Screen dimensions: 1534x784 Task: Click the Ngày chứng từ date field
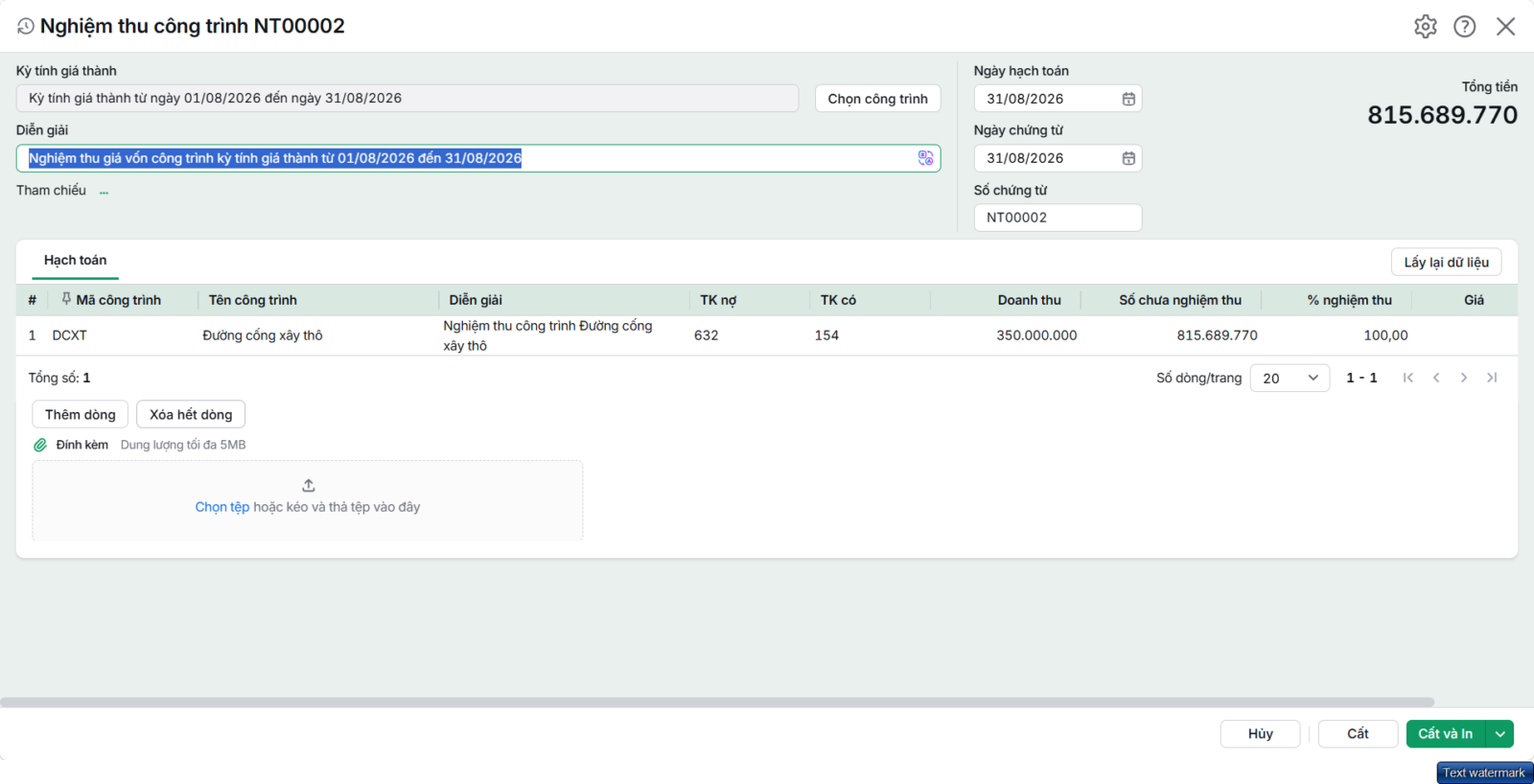coord(1058,158)
